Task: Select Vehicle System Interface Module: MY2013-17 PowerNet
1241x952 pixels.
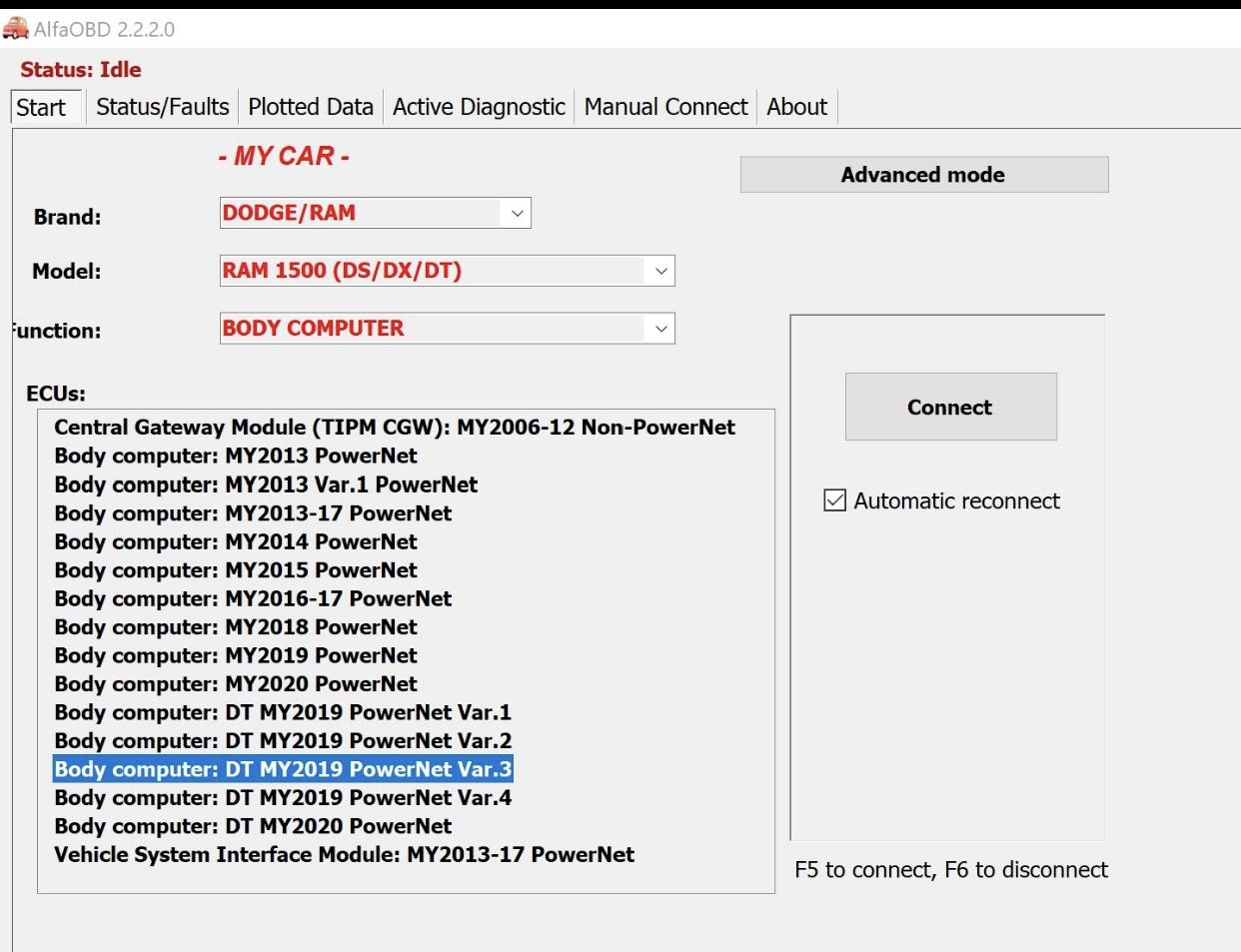Action: click(x=344, y=855)
